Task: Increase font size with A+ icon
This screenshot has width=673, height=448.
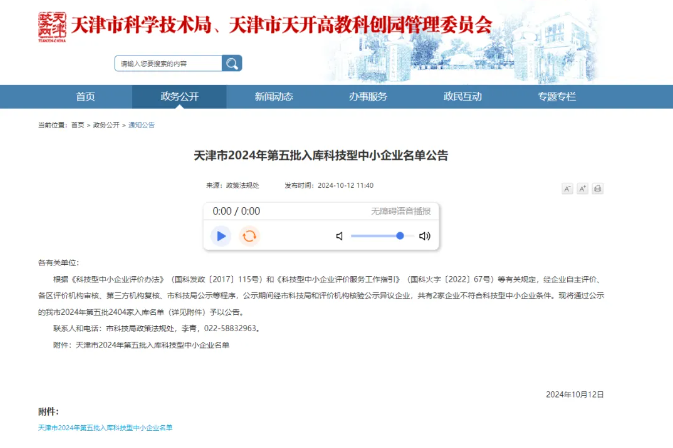Action: (x=582, y=188)
